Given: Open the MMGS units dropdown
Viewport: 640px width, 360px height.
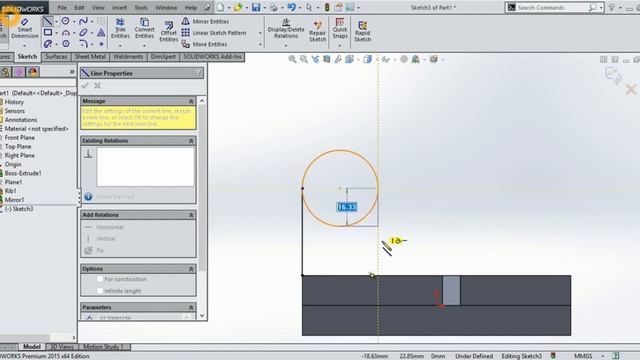Looking at the screenshot, I should tap(602, 356).
